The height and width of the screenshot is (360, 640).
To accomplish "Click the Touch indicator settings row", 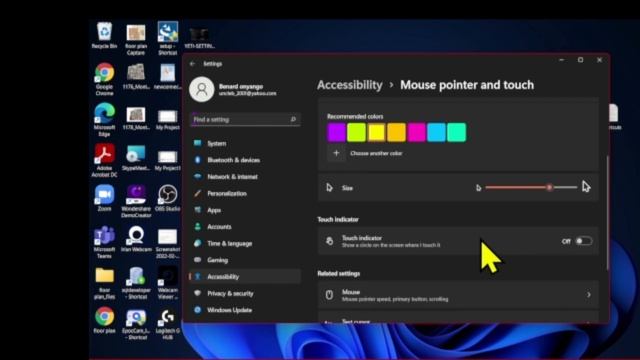I will [x=458, y=241].
